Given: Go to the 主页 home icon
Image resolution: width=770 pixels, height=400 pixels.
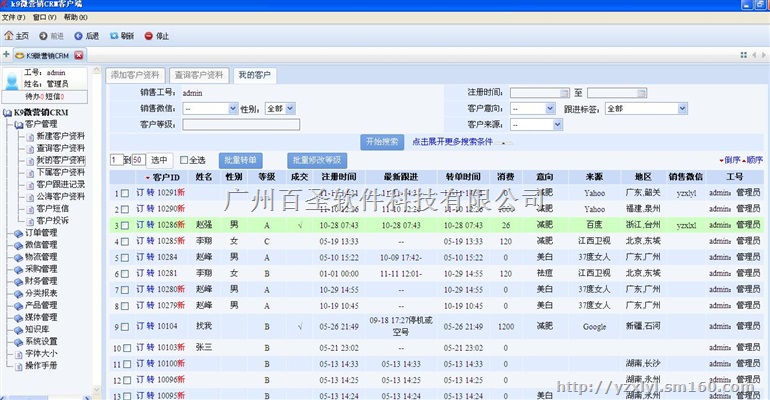Looking at the screenshot, I should pos(9,36).
